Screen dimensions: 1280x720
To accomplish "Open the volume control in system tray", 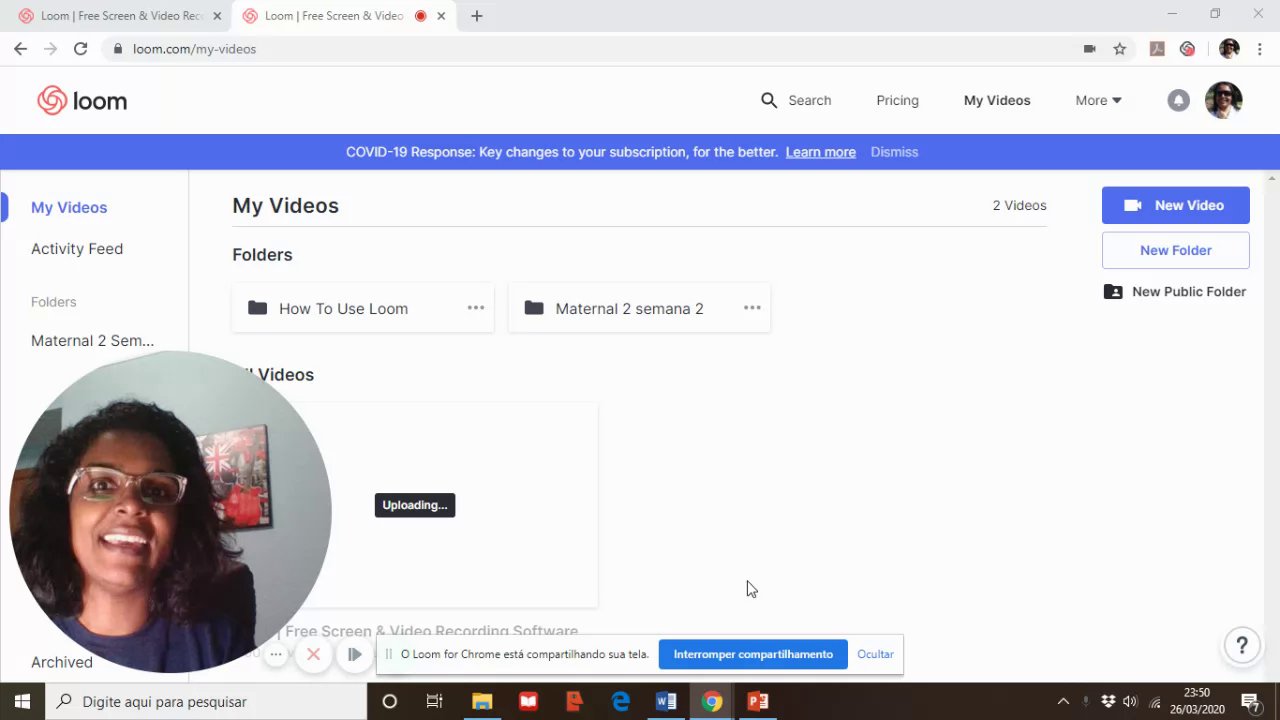I will point(1130,701).
